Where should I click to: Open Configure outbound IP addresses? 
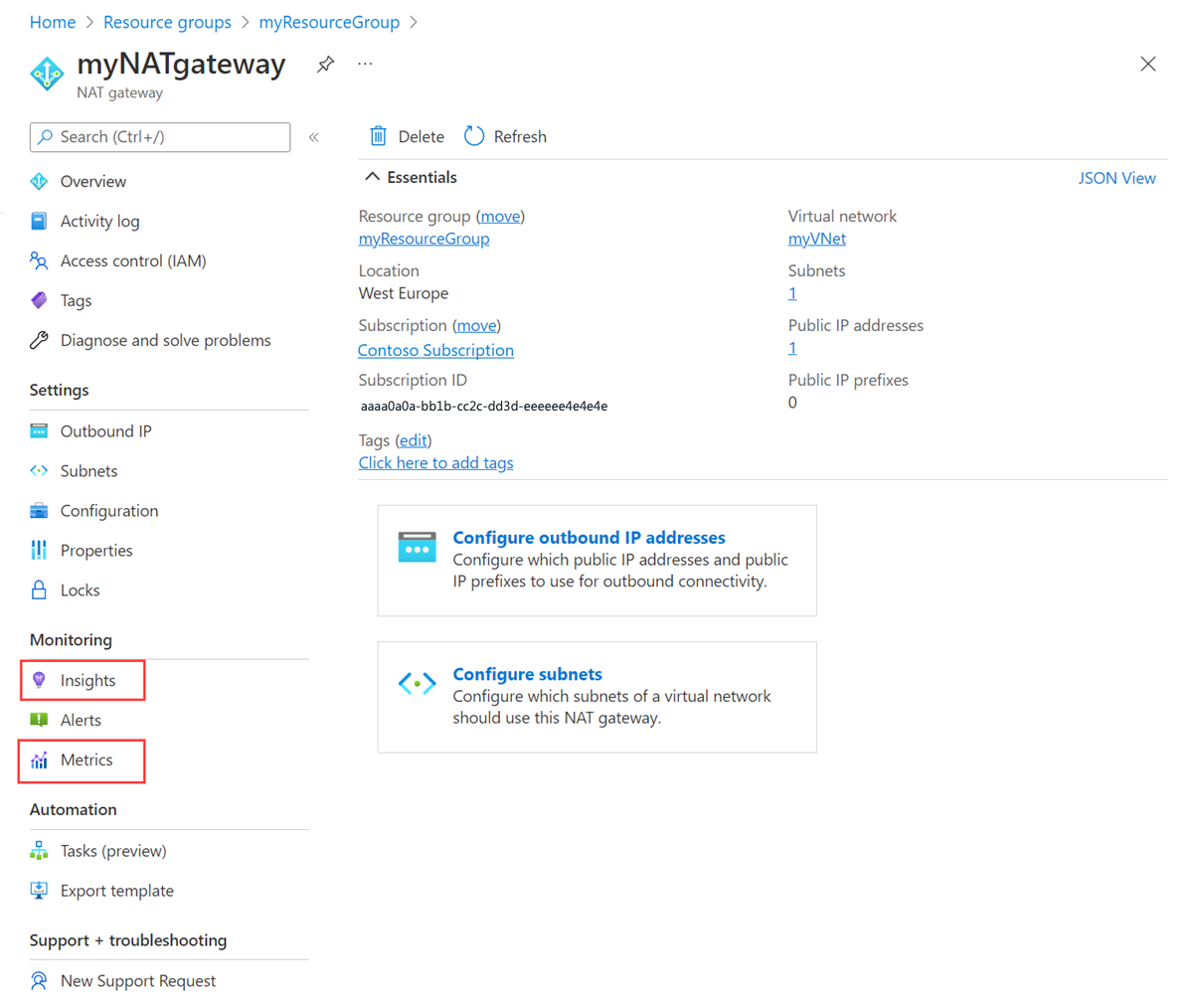tap(589, 537)
